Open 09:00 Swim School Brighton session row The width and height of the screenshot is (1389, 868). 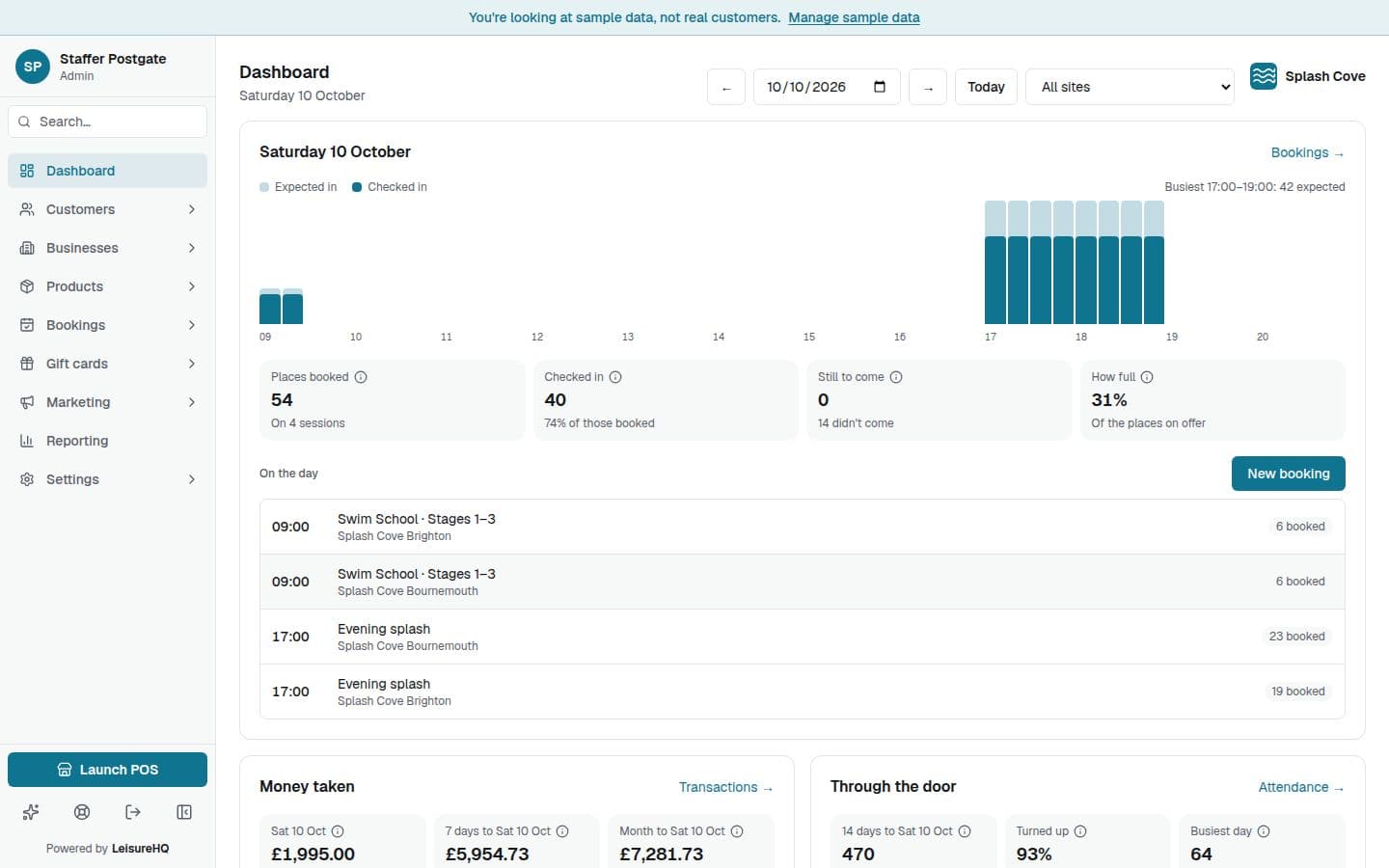tap(802, 527)
